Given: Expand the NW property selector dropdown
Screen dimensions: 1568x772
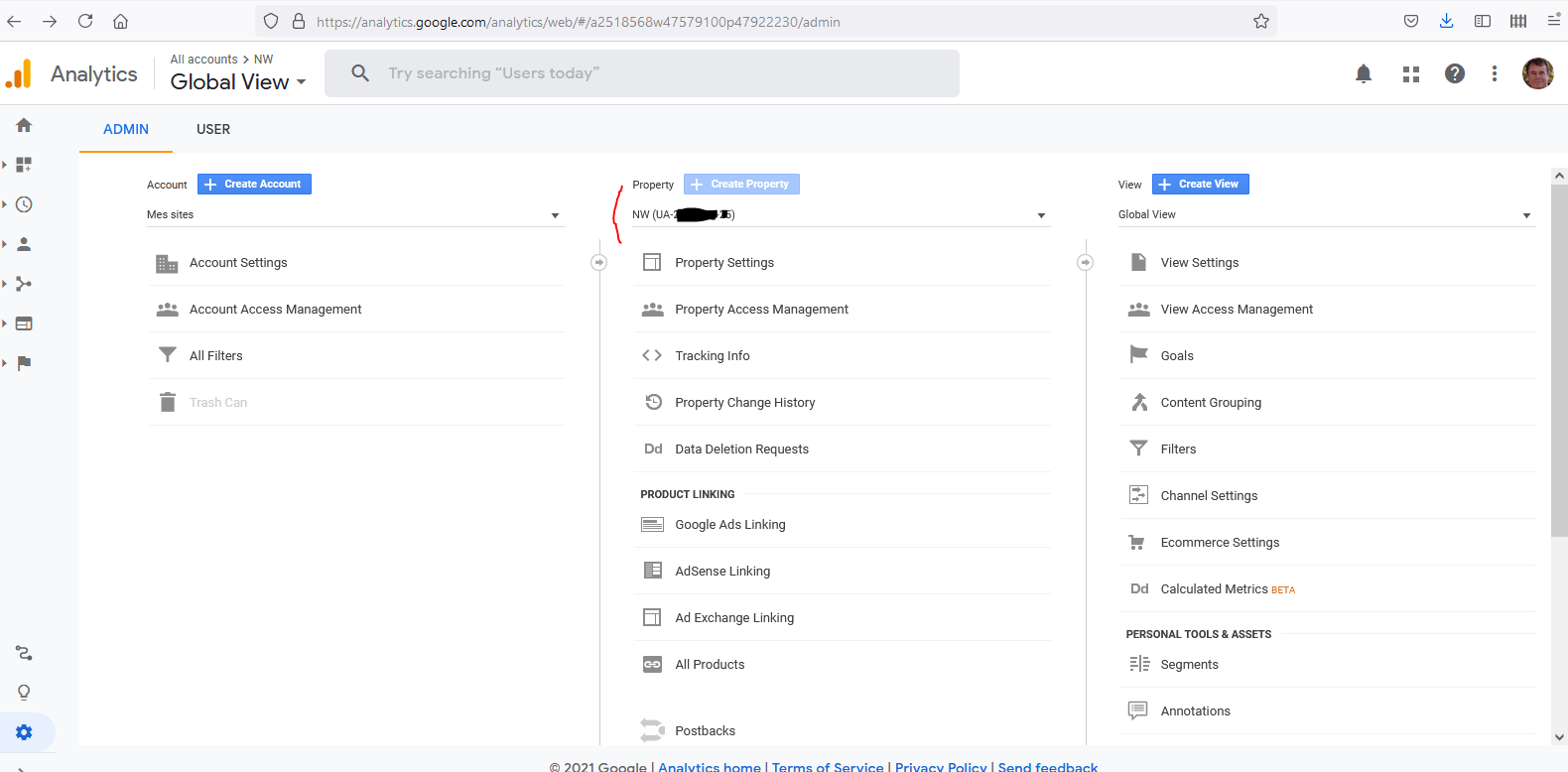Looking at the screenshot, I should coord(840,215).
